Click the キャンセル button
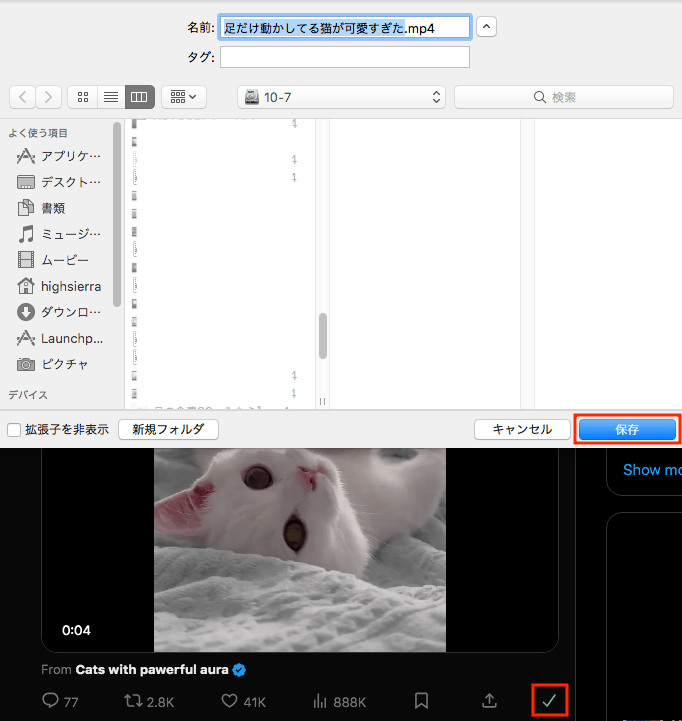Viewport: 682px width, 721px height. [522, 429]
